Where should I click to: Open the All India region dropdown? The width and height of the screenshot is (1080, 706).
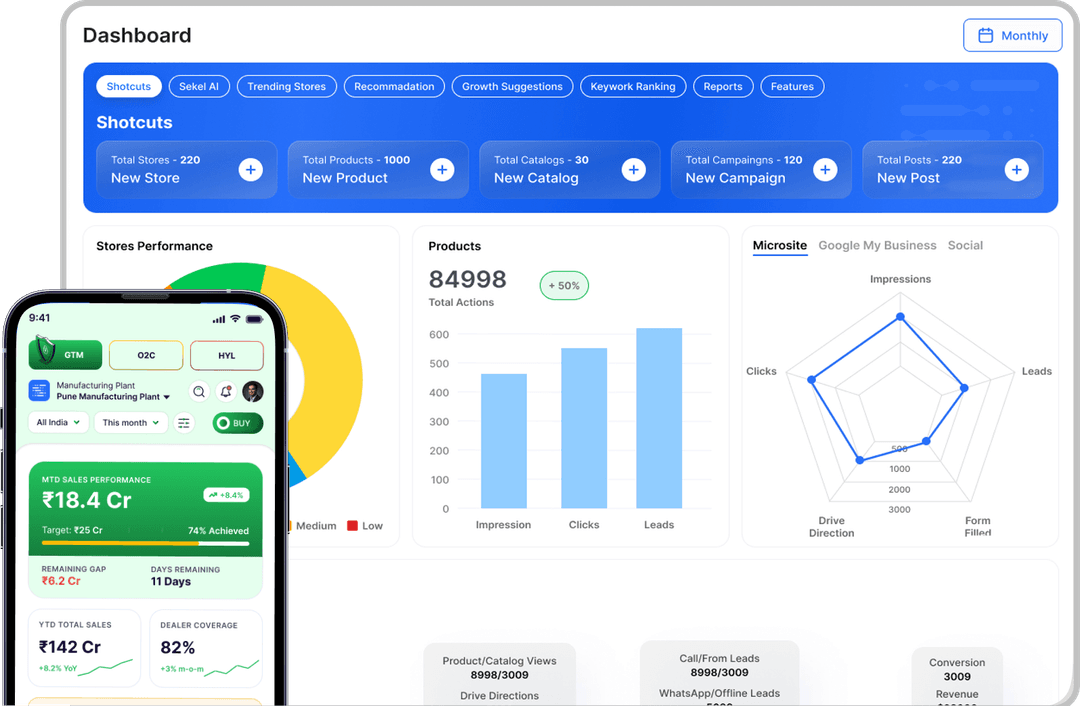tap(59, 422)
